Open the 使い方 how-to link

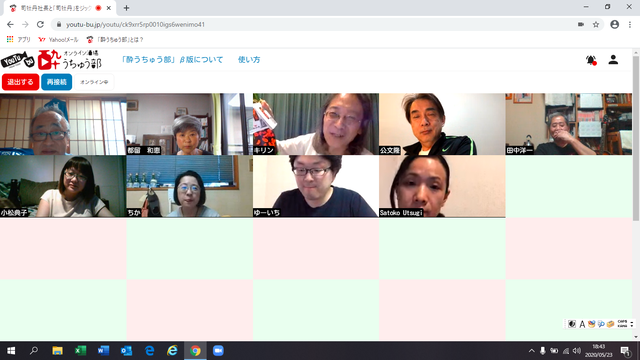click(249, 60)
